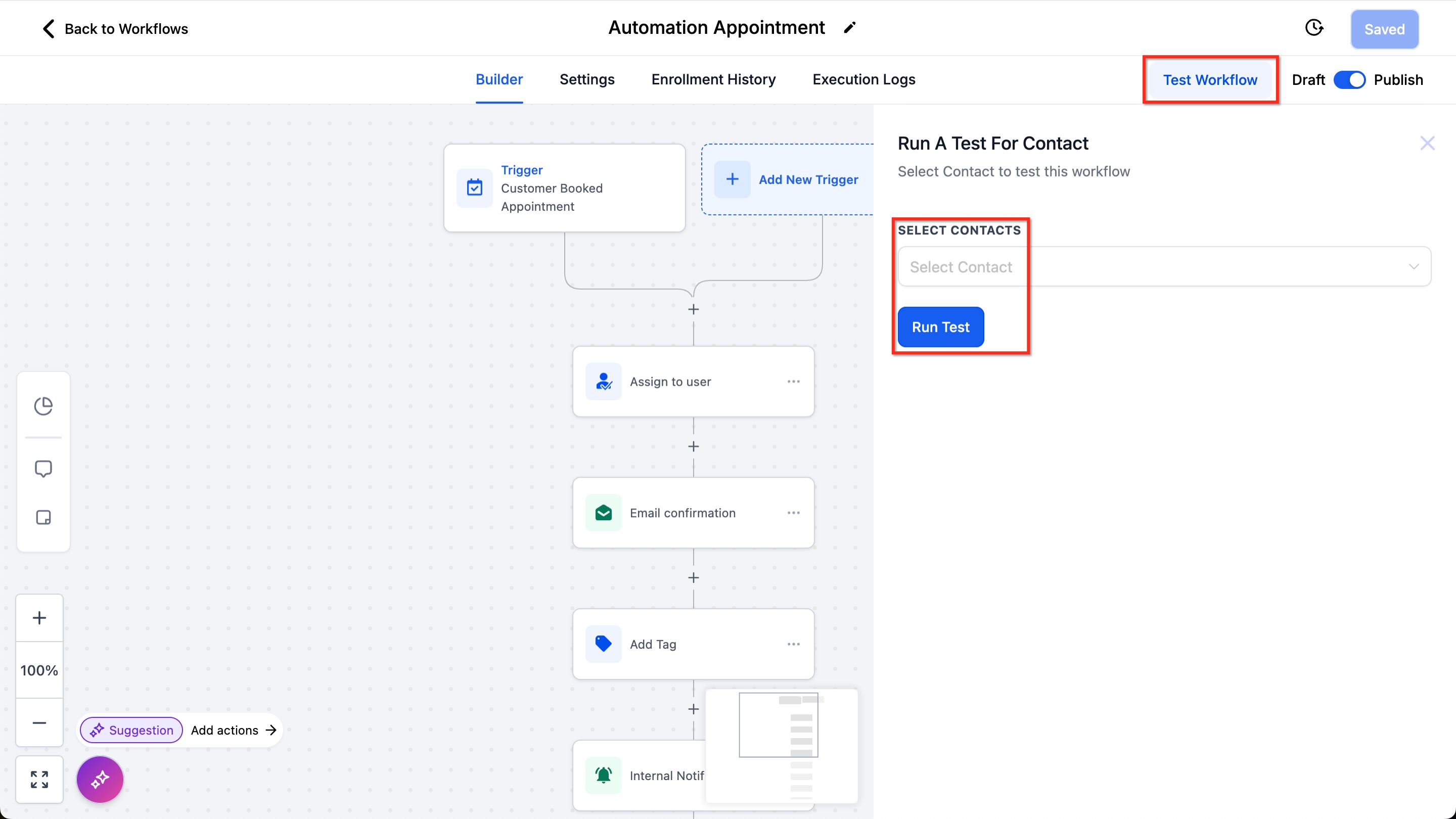Add a sticky note from sidebar

[x=43, y=517]
